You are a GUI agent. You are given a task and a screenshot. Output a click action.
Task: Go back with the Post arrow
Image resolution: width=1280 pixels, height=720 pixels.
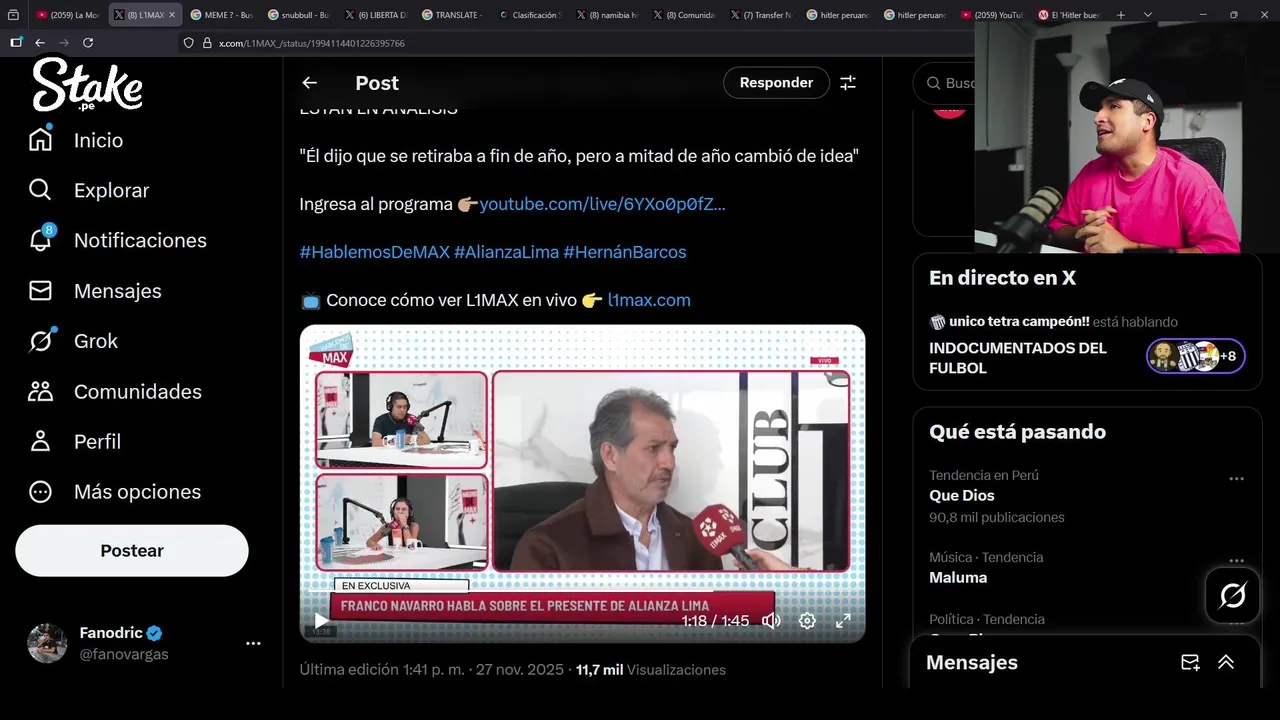pos(310,83)
